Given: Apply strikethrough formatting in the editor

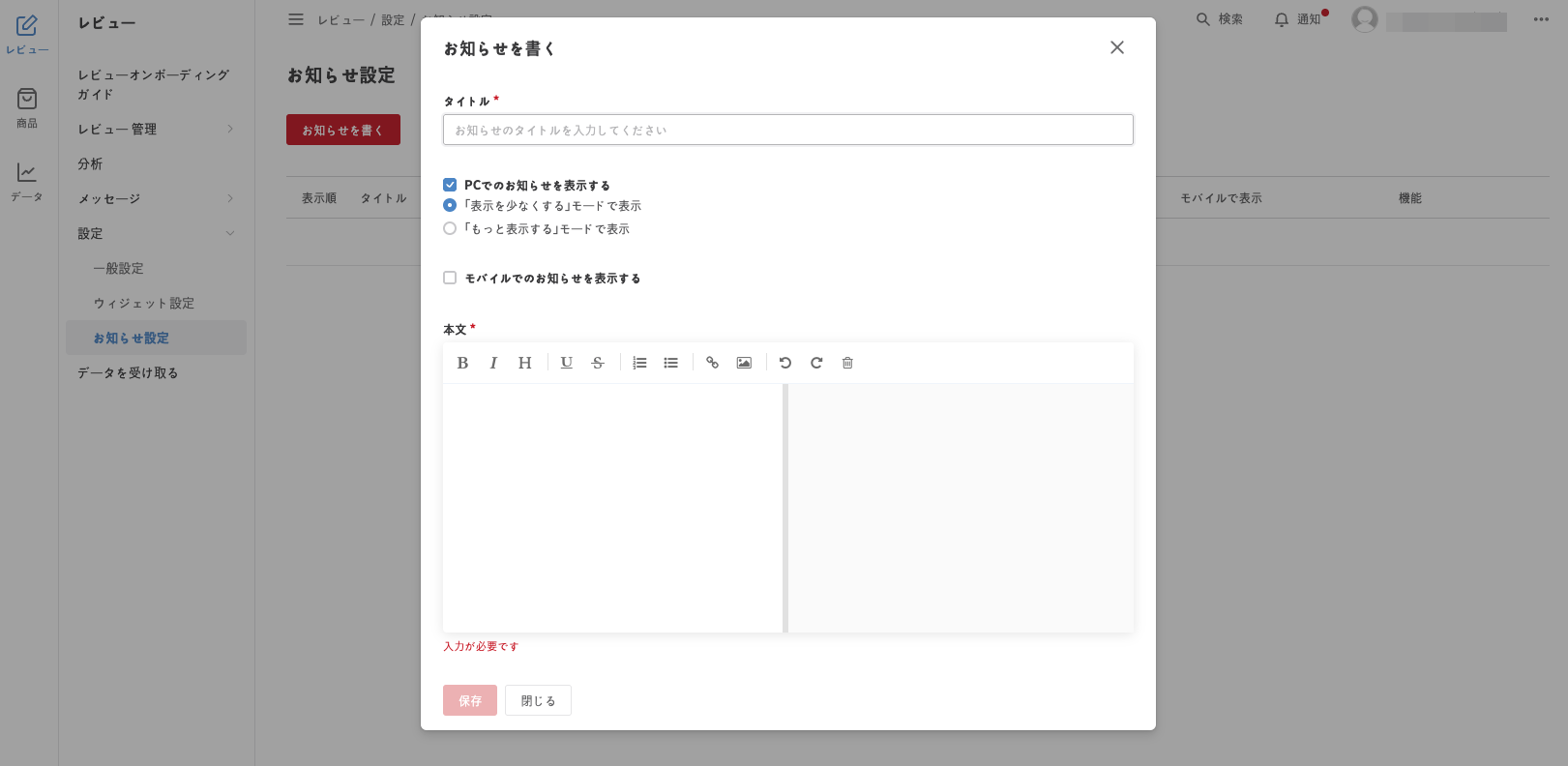Looking at the screenshot, I should click(x=598, y=363).
